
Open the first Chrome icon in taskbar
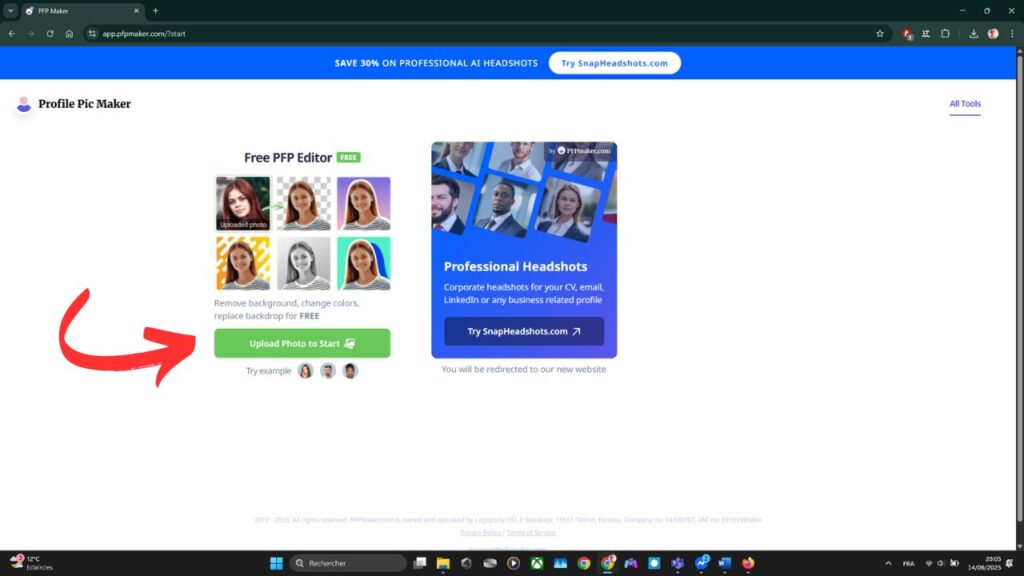(584, 563)
